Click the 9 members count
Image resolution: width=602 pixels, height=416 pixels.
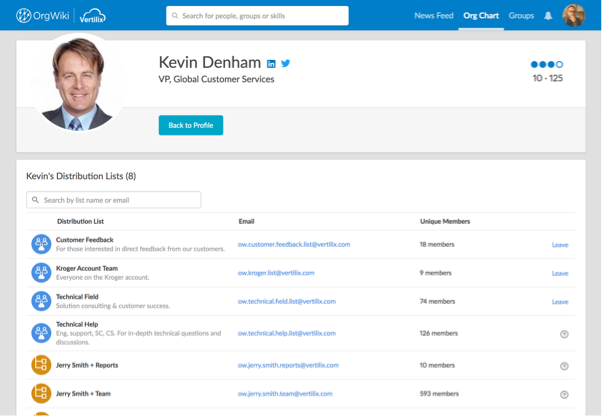tap(436, 273)
